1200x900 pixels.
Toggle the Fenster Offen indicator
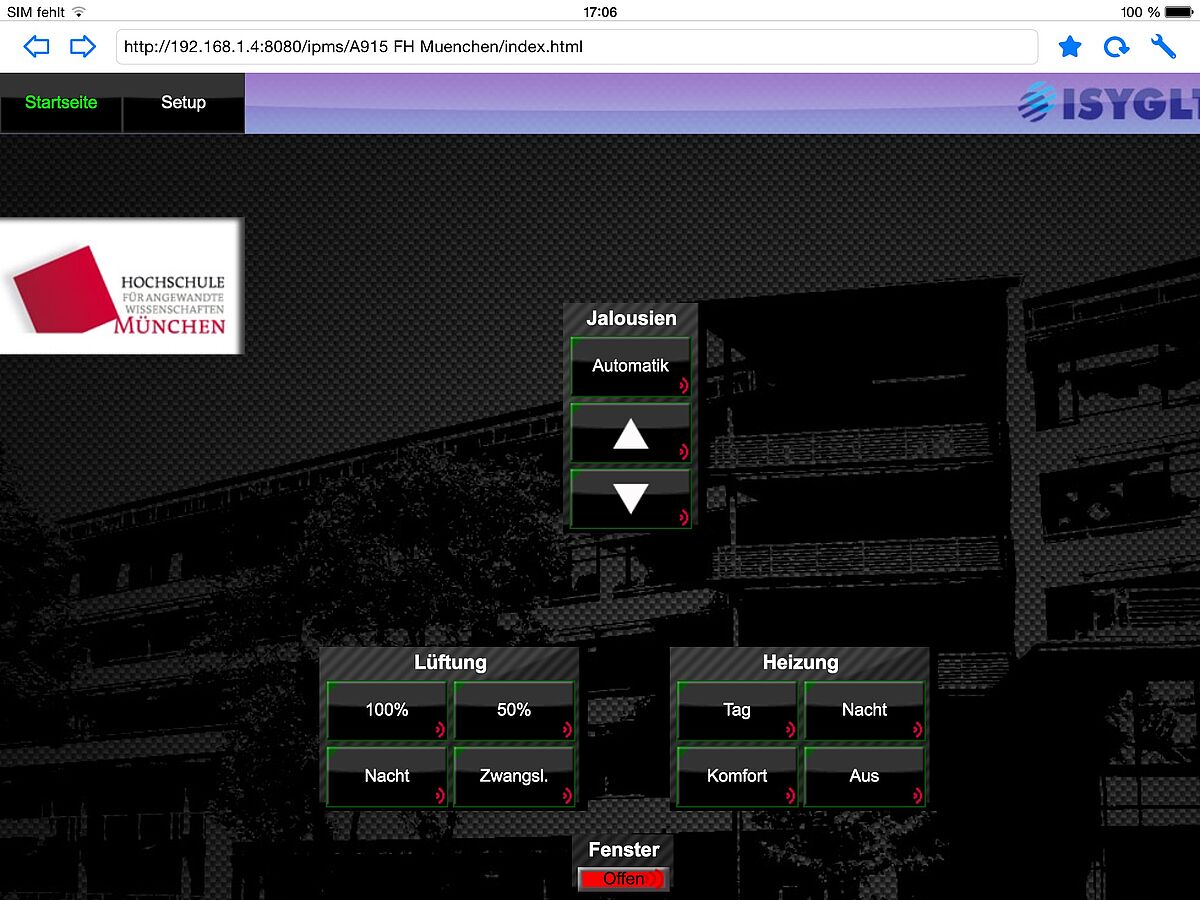[x=623, y=879]
